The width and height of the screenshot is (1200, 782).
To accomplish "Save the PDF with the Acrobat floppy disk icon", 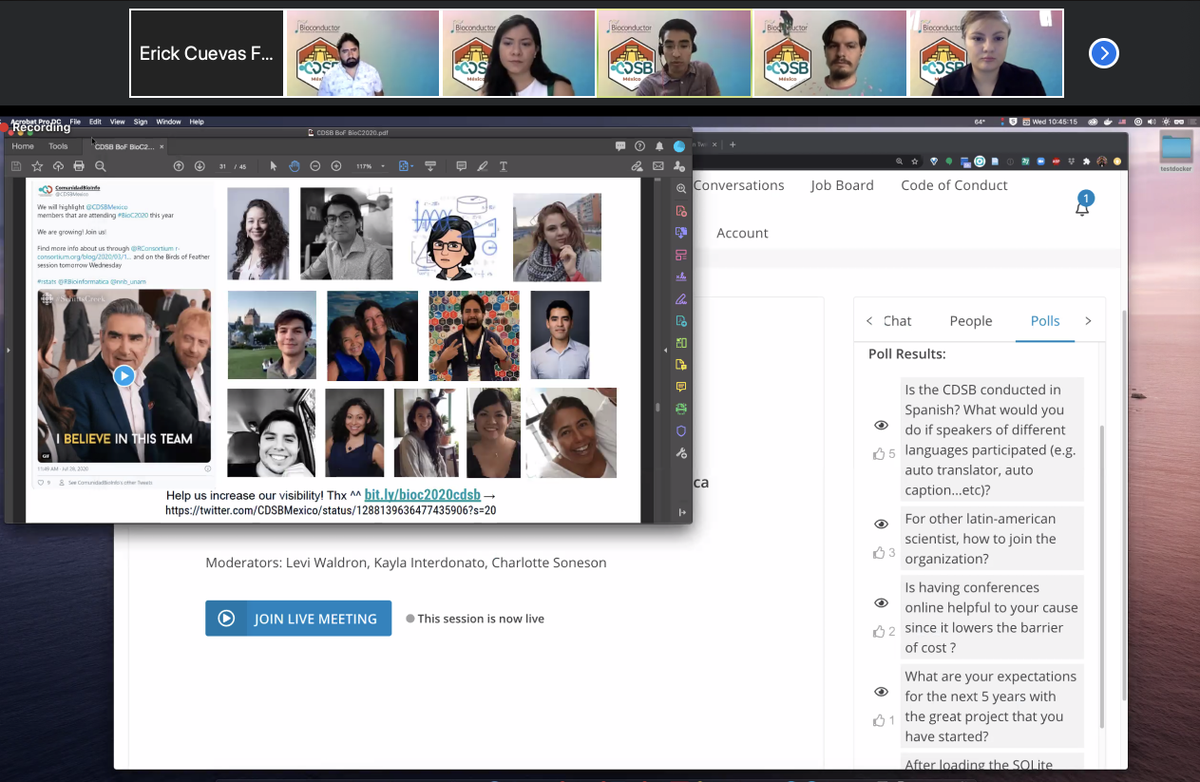I will [16, 166].
